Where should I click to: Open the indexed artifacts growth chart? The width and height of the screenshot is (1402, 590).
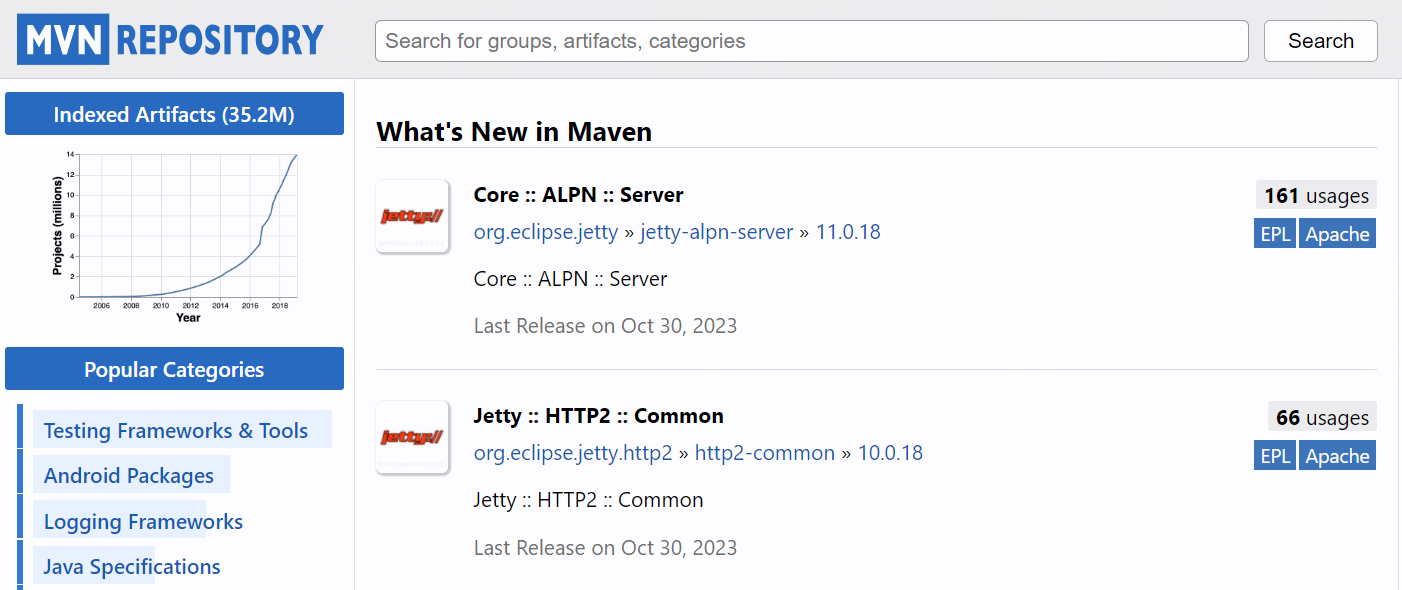pos(175,238)
